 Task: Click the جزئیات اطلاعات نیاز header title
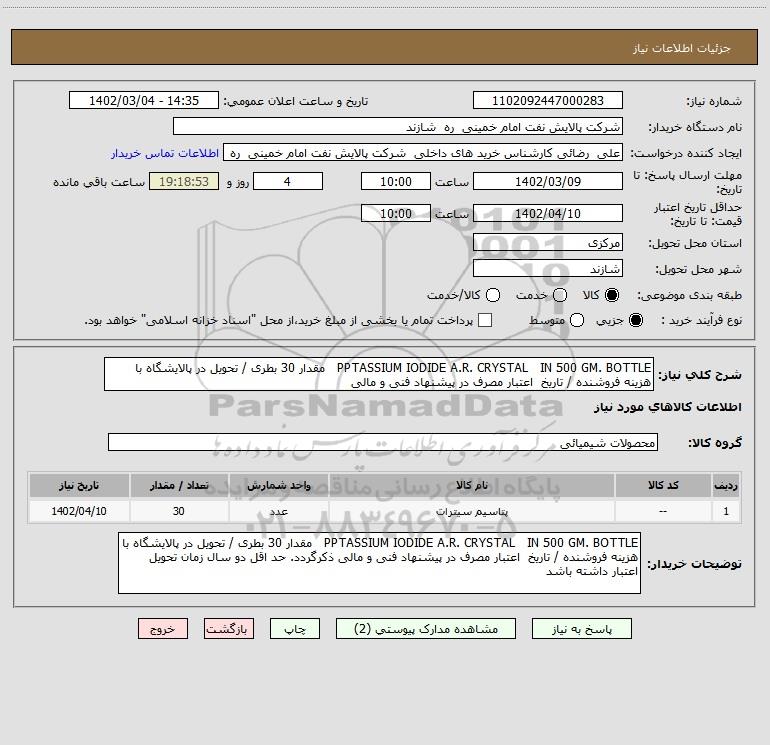(x=681, y=48)
